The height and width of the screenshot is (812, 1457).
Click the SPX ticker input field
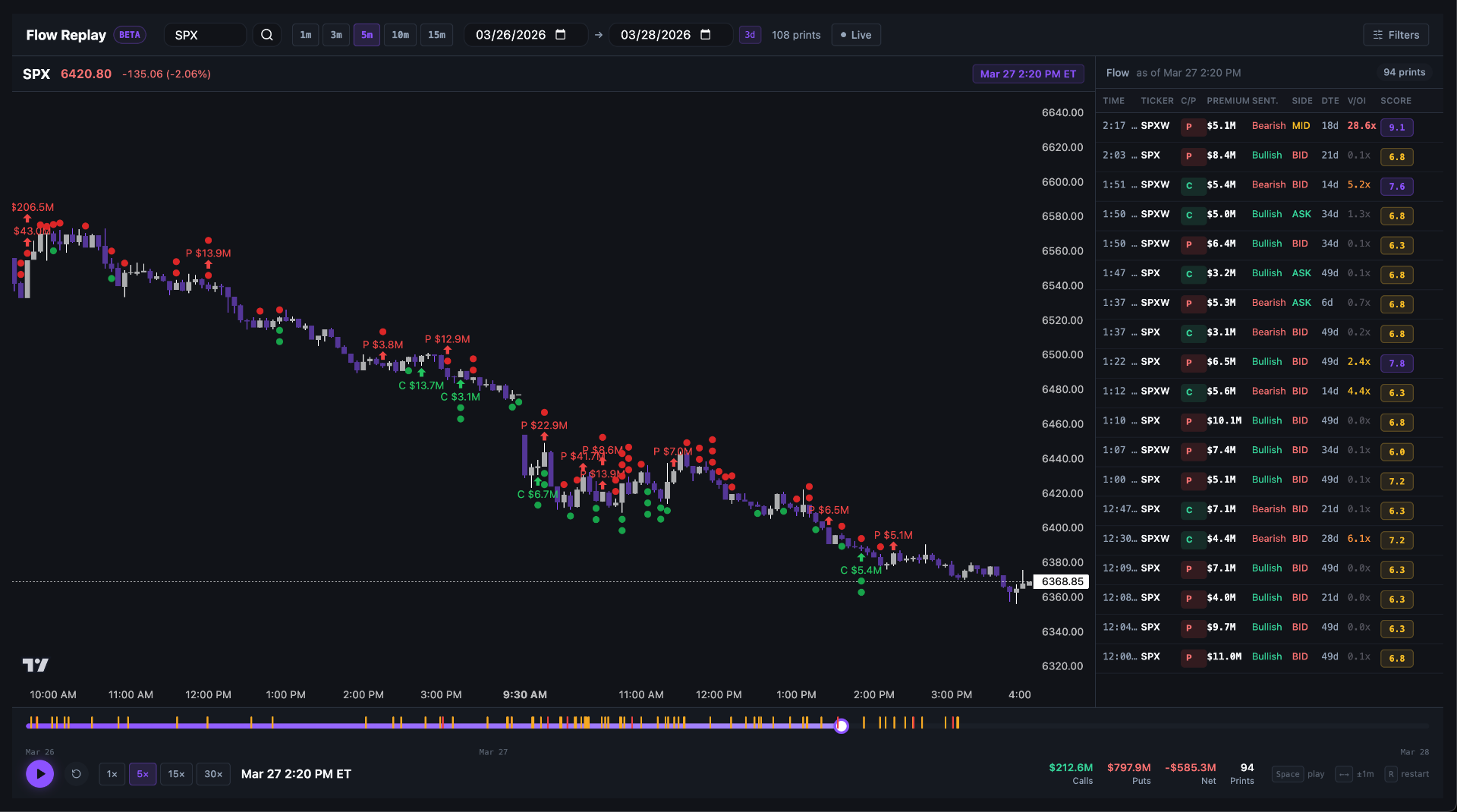coord(205,35)
